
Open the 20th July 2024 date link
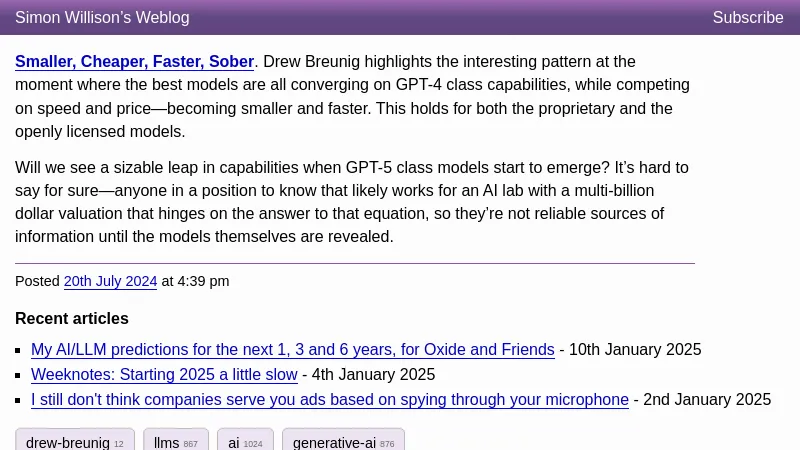110,282
